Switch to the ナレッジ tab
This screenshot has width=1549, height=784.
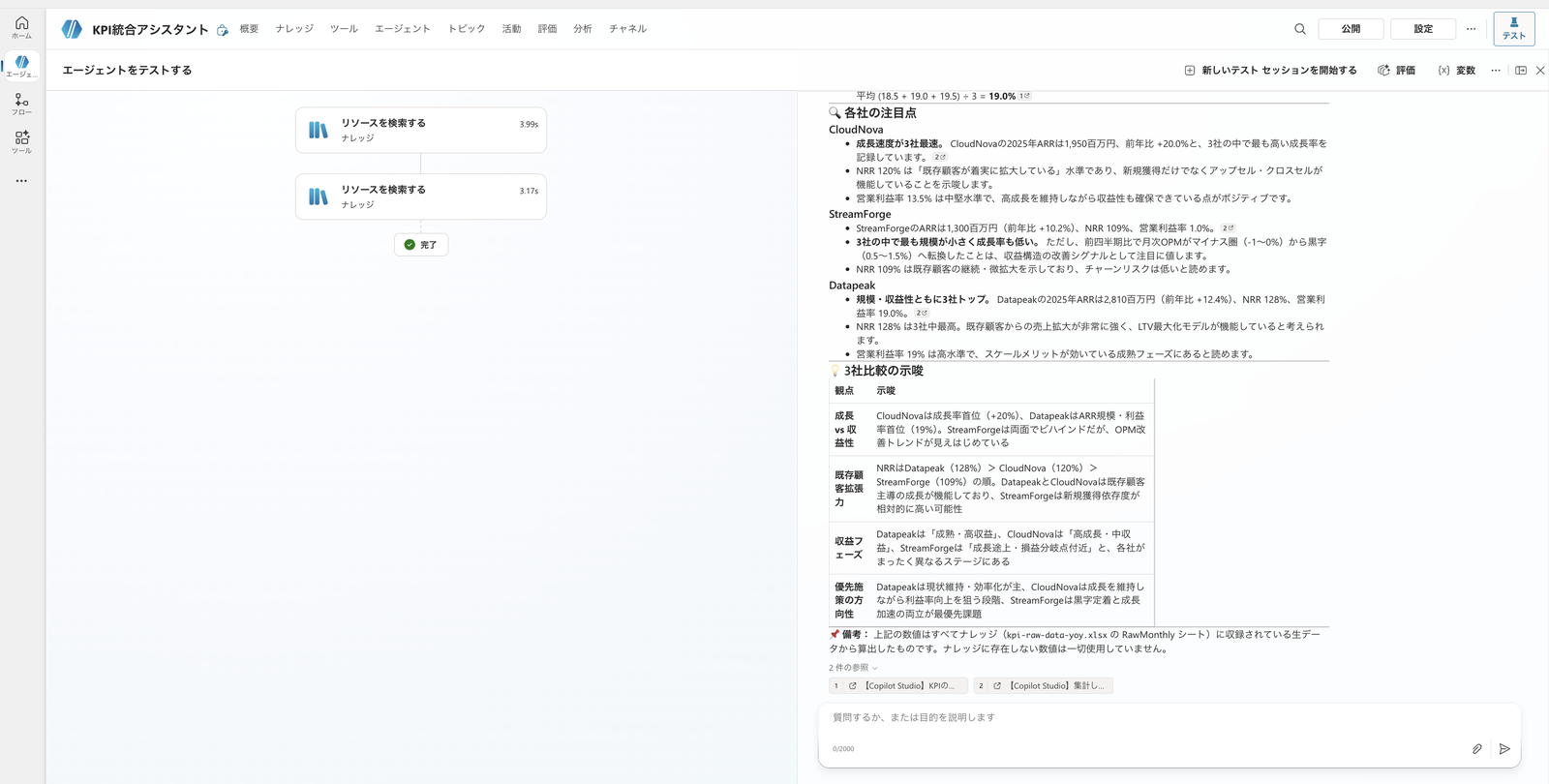point(294,29)
